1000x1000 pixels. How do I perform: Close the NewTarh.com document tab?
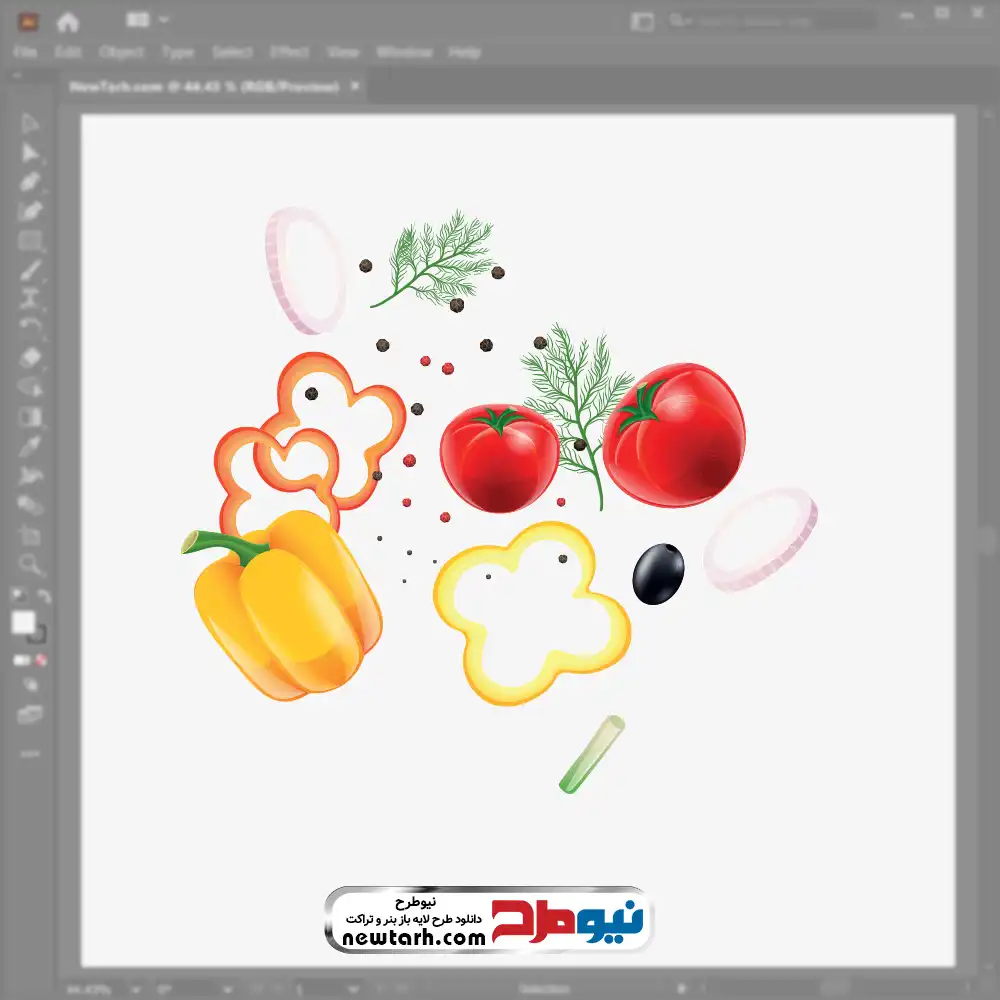point(355,87)
